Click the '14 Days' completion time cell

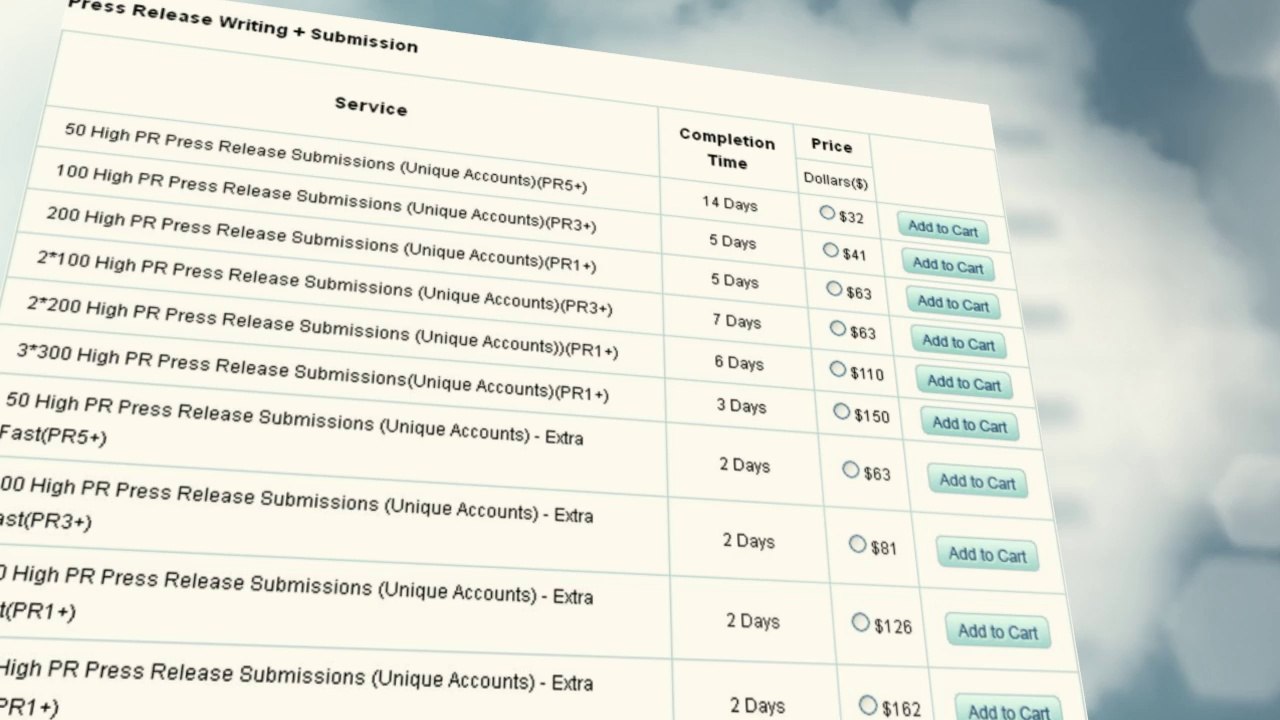point(730,203)
